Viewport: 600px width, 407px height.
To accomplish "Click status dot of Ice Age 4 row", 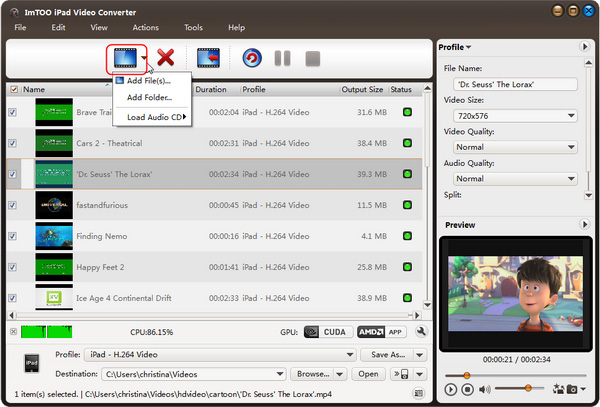I will (x=407, y=298).
